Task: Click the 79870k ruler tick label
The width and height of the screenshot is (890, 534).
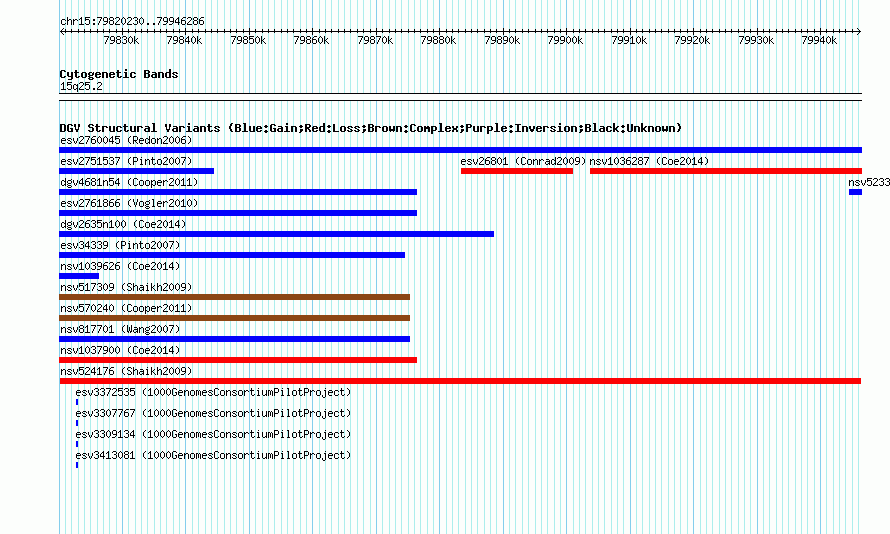Action: [375, 40]
